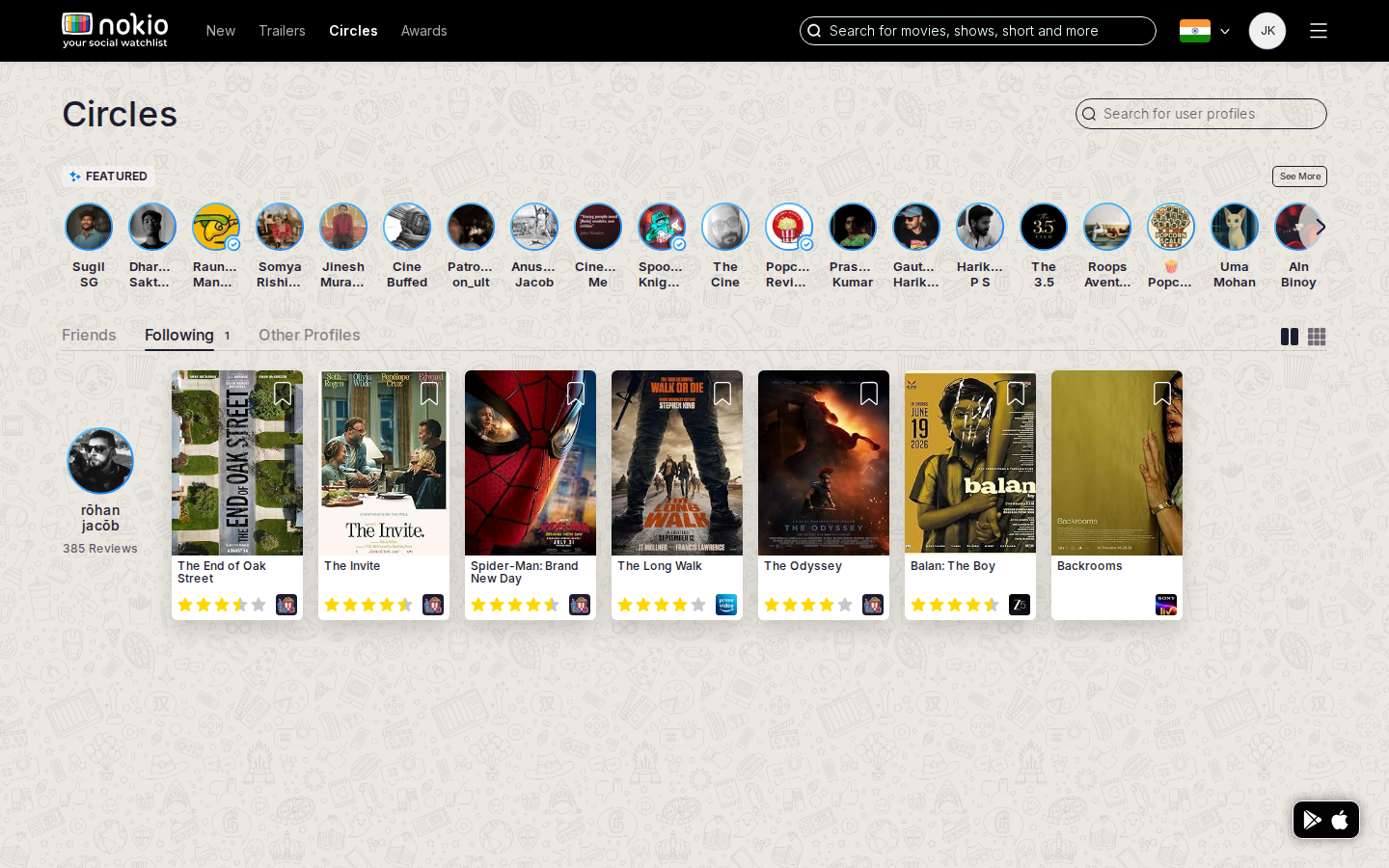Image resolution: width=1389 pixels, height=868 pixels.
Task: Go to the Awards menu
Action: tap(424, 31)
